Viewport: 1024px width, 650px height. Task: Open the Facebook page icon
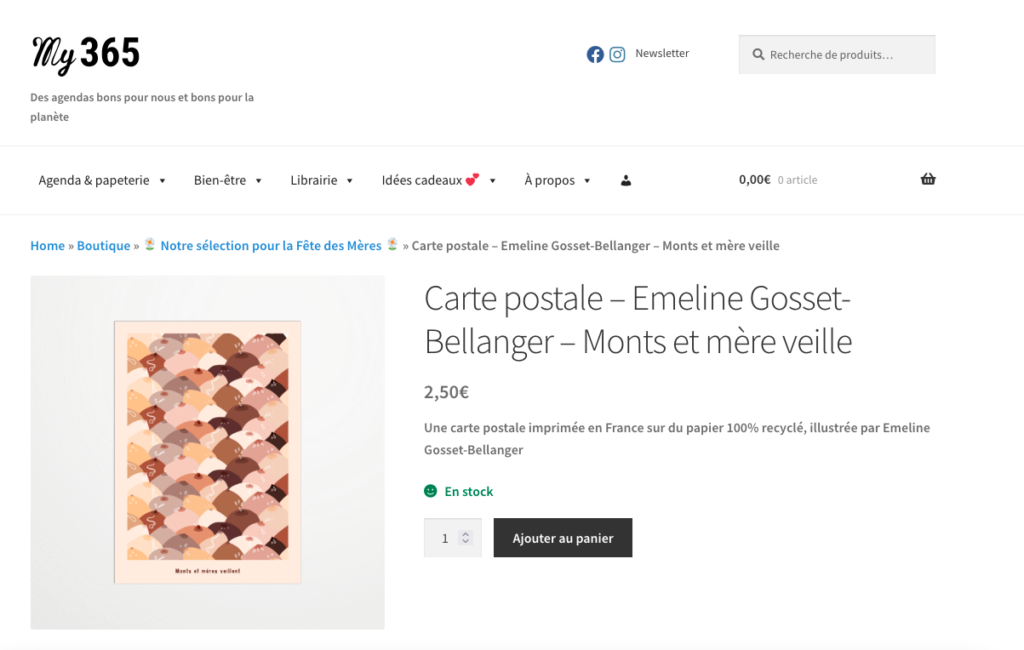point(595,55)
